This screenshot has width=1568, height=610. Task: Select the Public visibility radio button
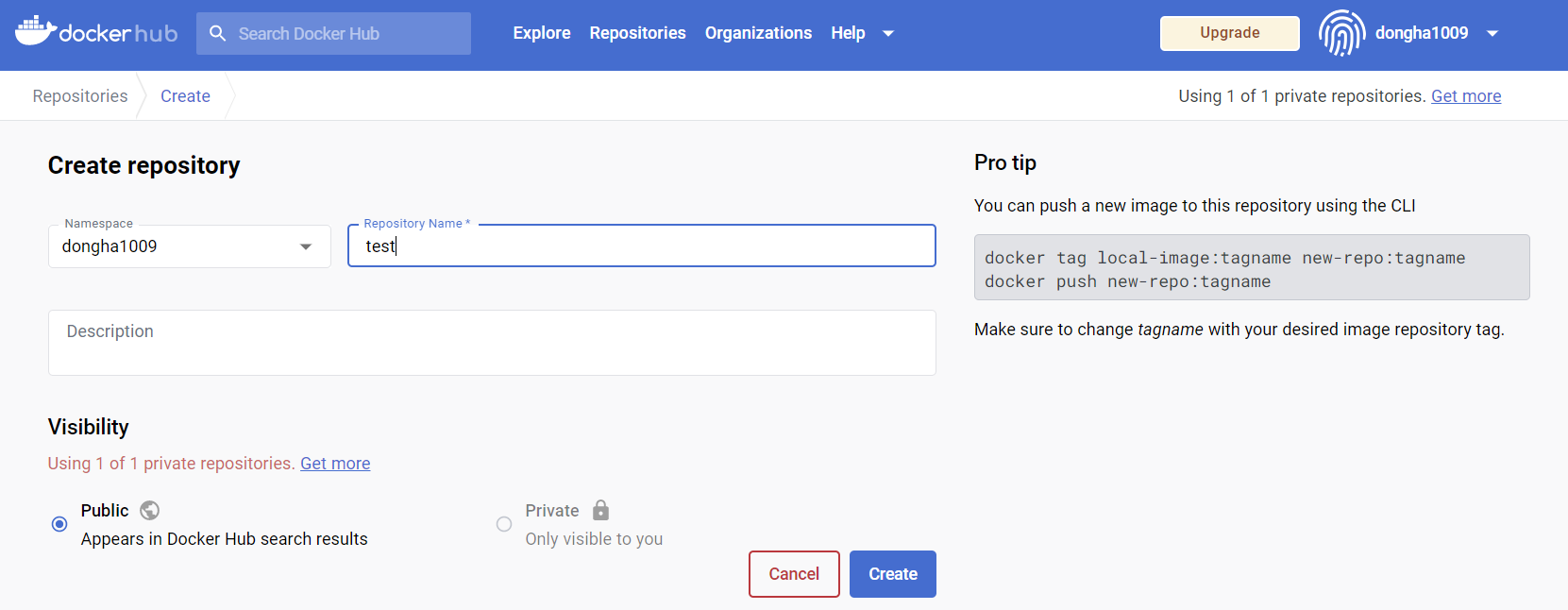59,524
